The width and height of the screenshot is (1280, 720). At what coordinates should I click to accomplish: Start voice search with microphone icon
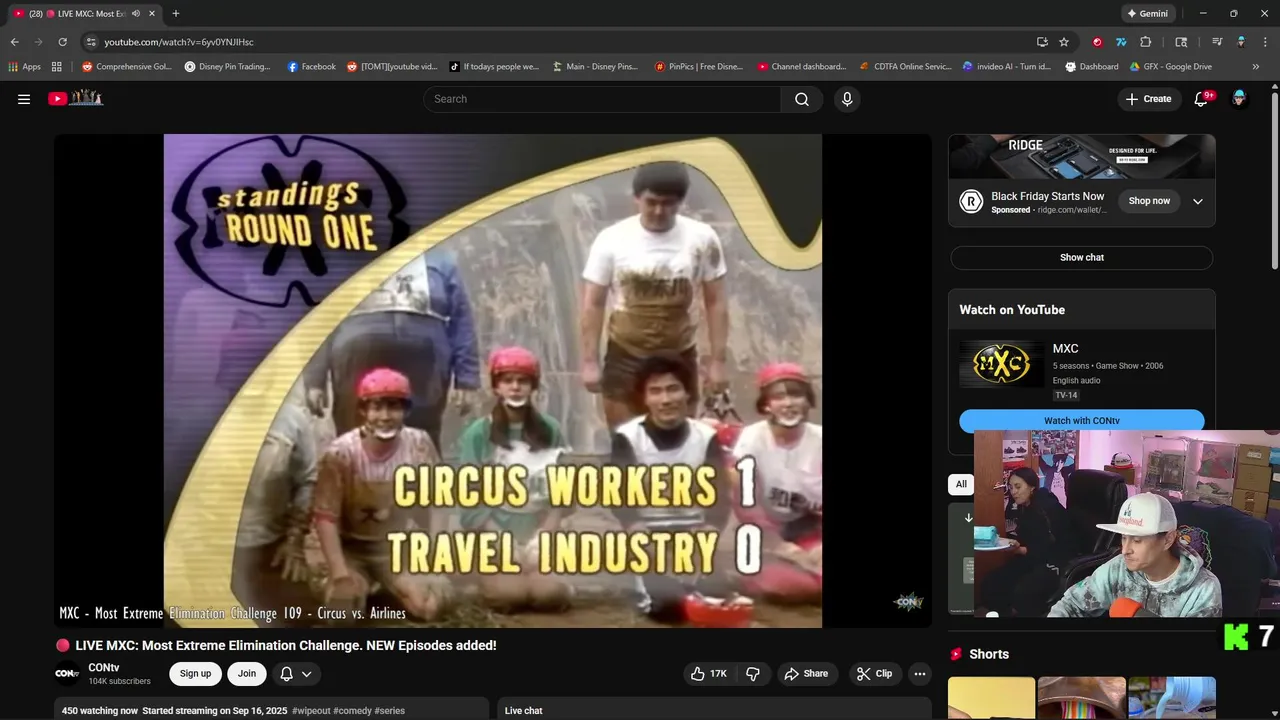click(x=847, y=99)
